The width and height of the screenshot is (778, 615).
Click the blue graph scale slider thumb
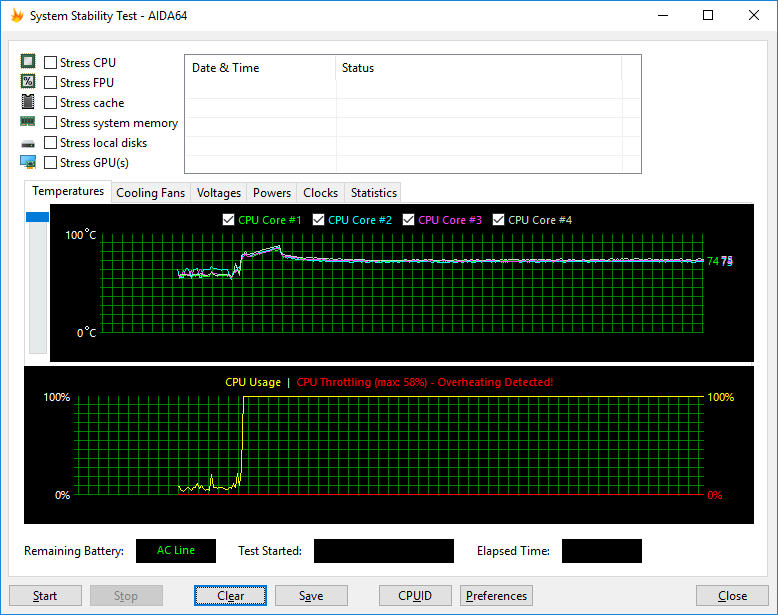click(37, 217)
